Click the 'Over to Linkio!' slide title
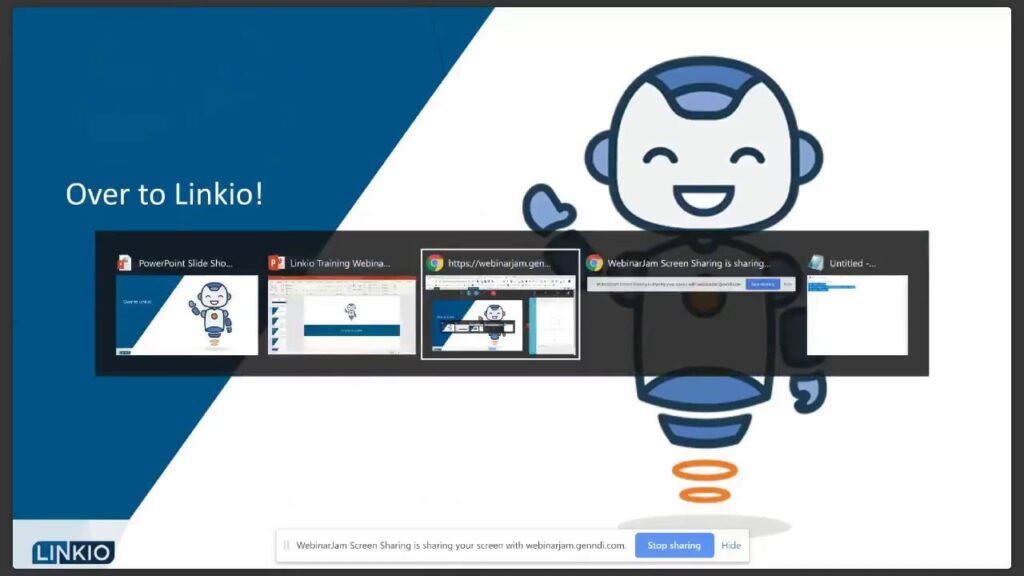Screen dimensions: 1024x576 164,194
